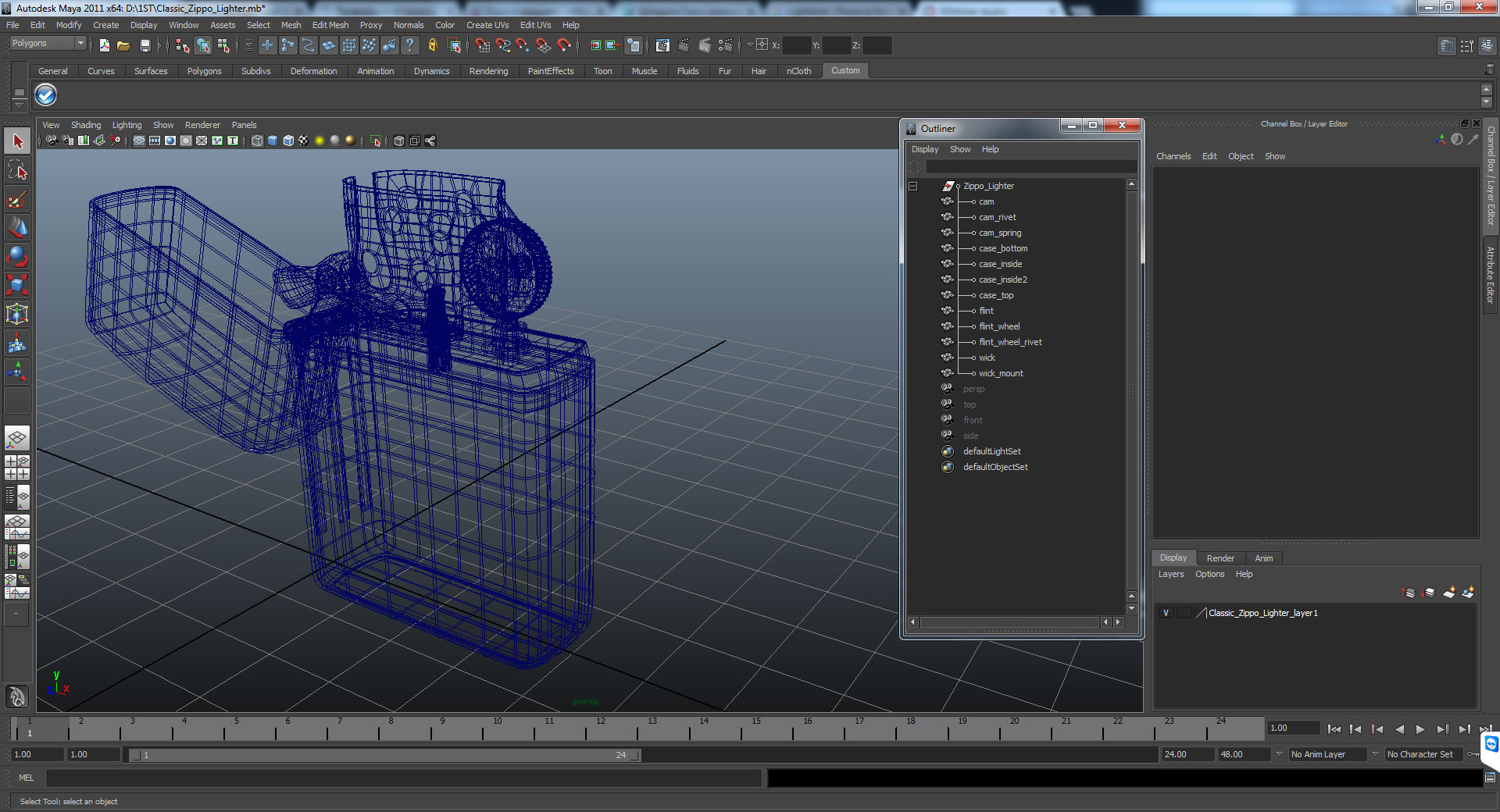Viewport: 1500px width, 812px height.
Task: Activate the Scale tool cube icon
Action: pos(17,285)
